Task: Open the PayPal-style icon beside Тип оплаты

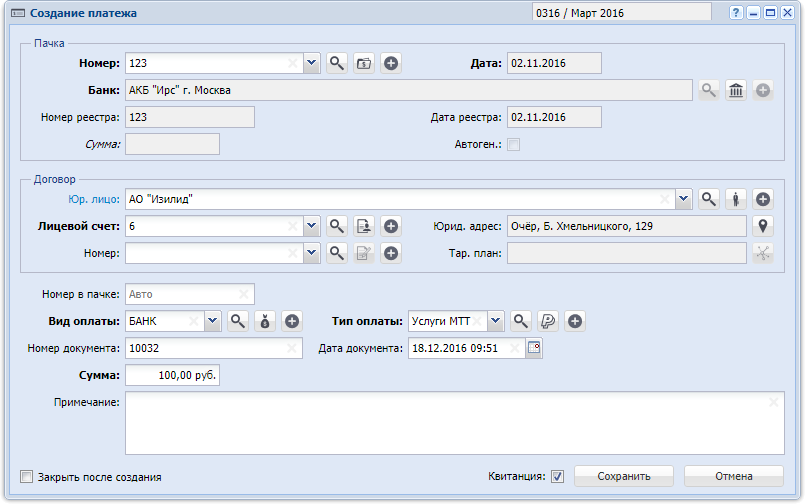Action: (x=548, y=321)
